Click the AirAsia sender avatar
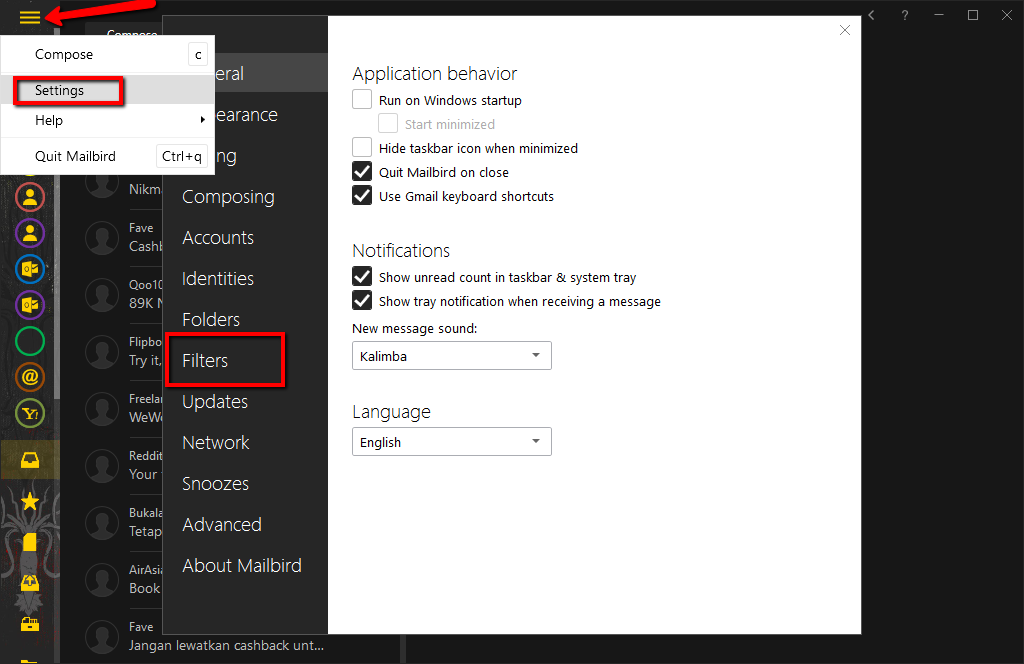Image resolution: width=1024 pixels, height=664 pixels. click(102, 579)
